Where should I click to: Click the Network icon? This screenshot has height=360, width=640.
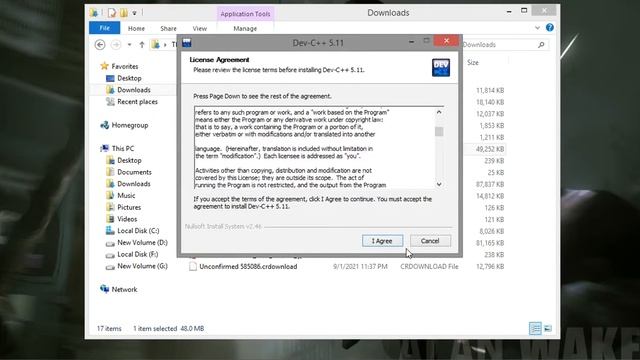[104, 289]
